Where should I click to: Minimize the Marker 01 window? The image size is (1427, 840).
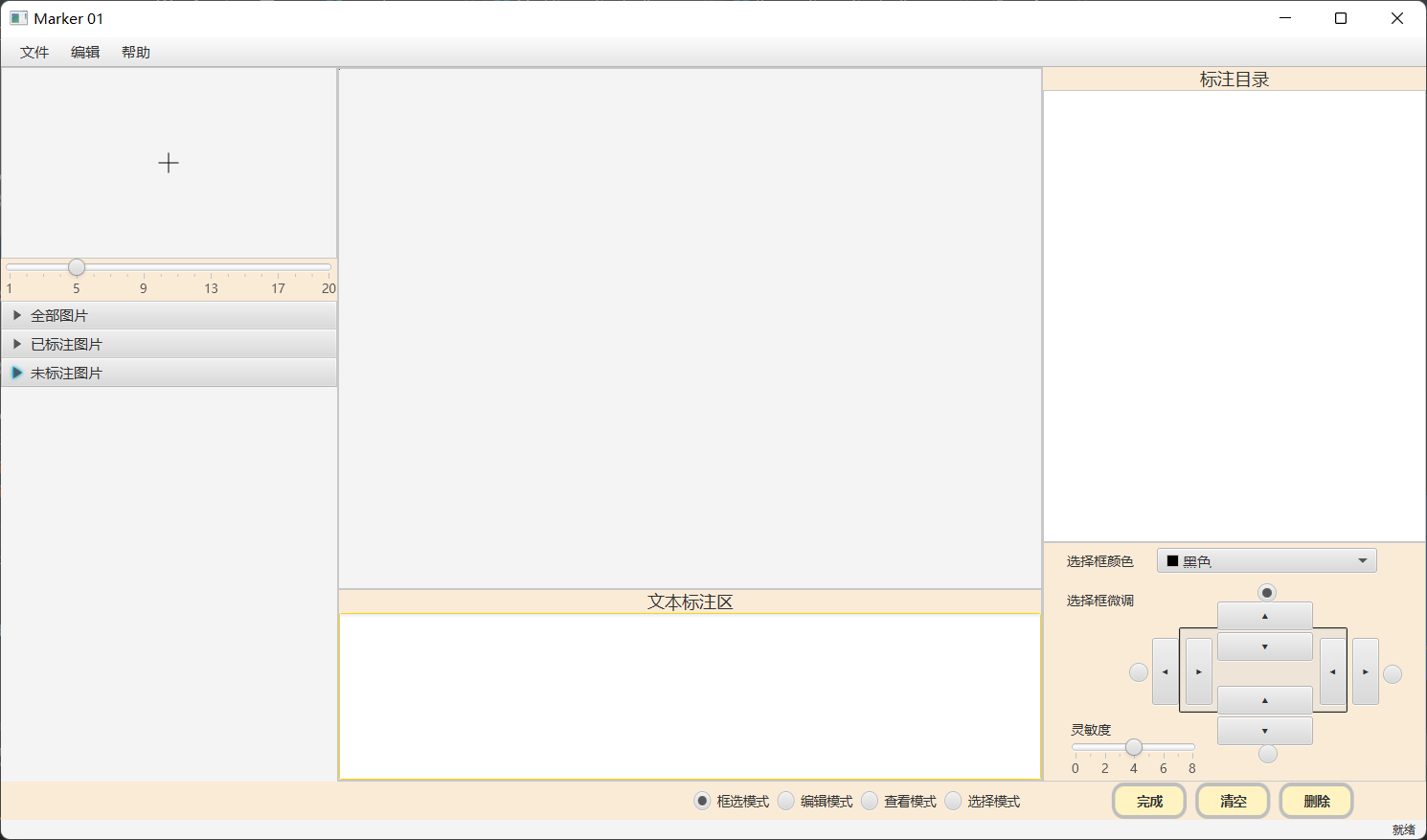tap(1285, 18)
